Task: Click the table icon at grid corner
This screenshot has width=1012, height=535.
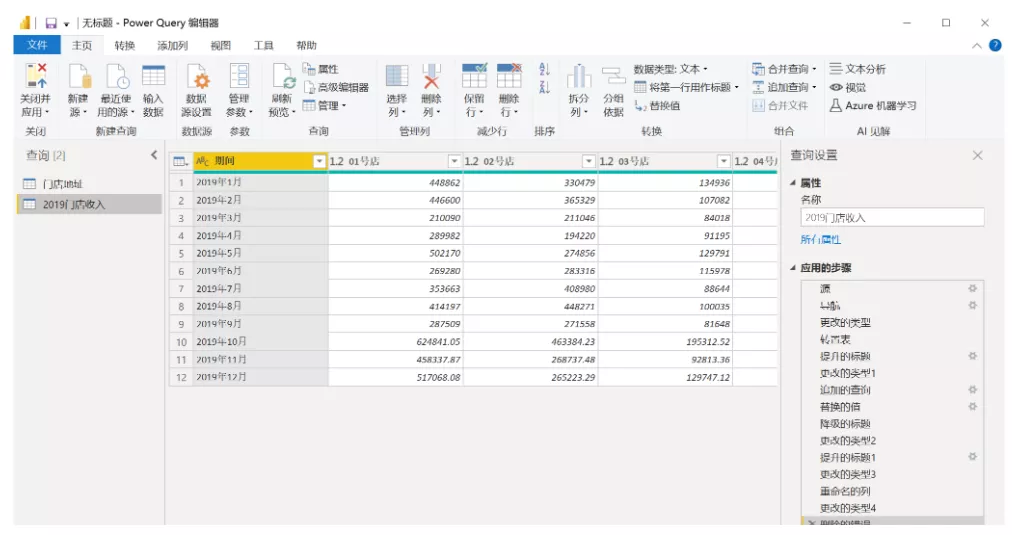Action: click(x=181, y=161)
